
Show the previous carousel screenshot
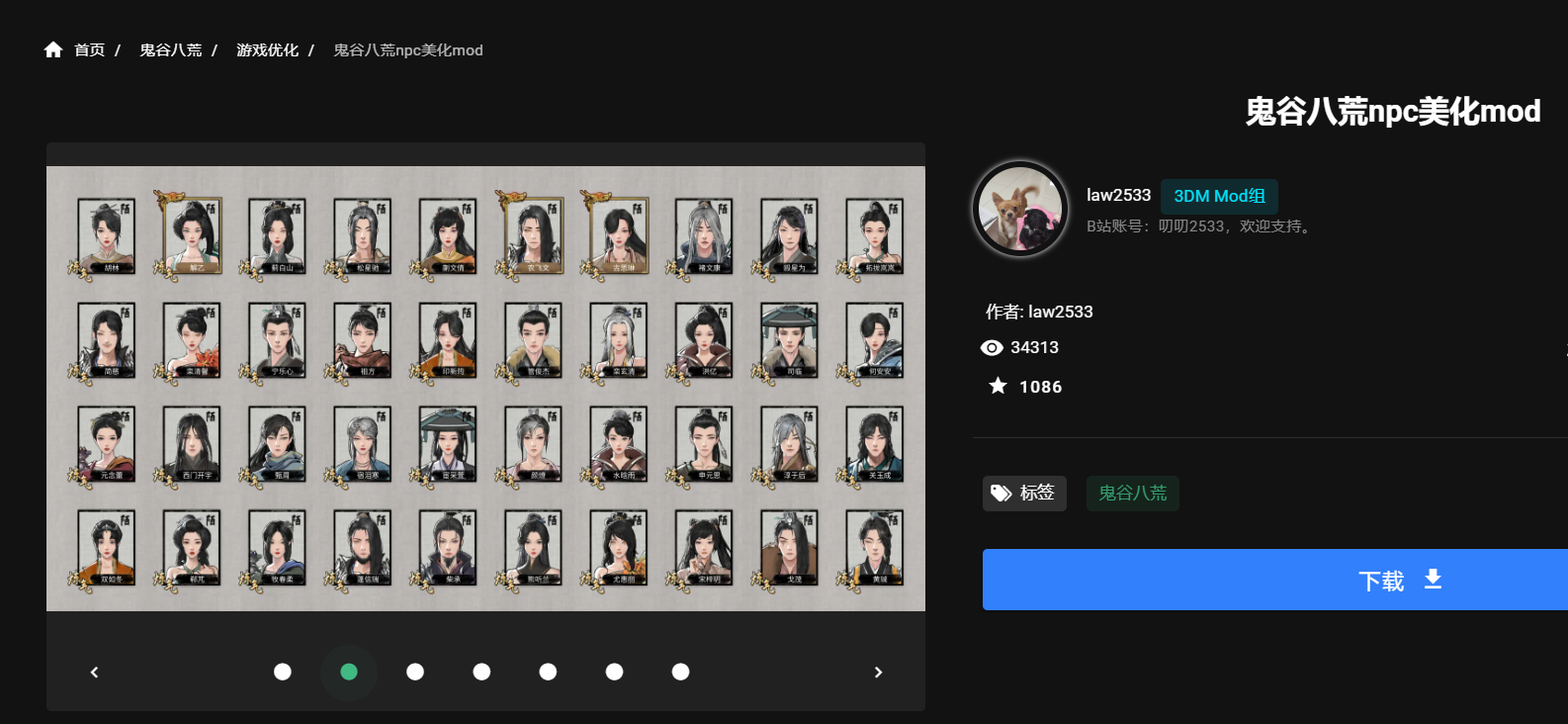(94, 673)
